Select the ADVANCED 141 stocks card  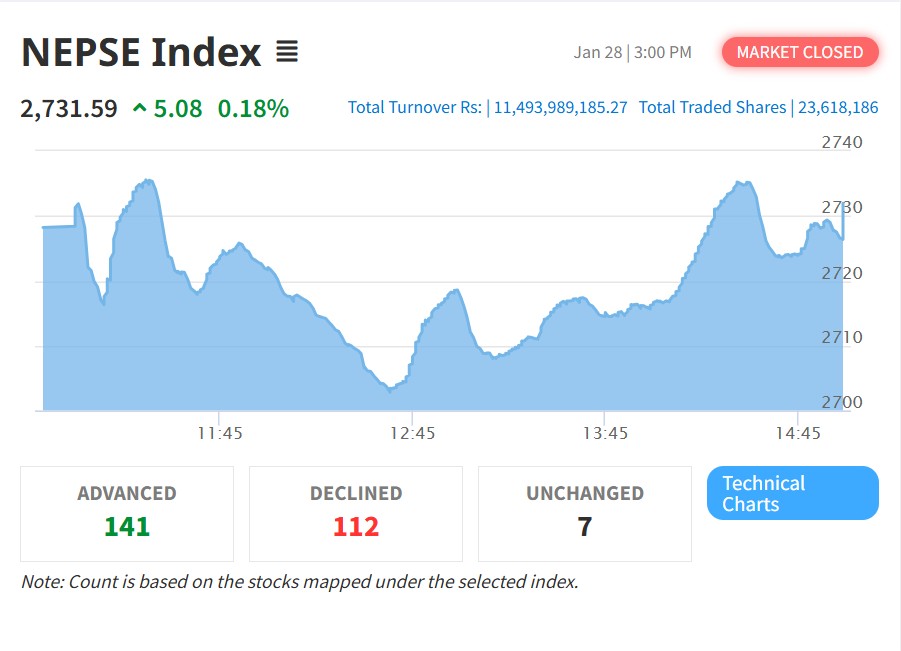(x=127, y=513)
